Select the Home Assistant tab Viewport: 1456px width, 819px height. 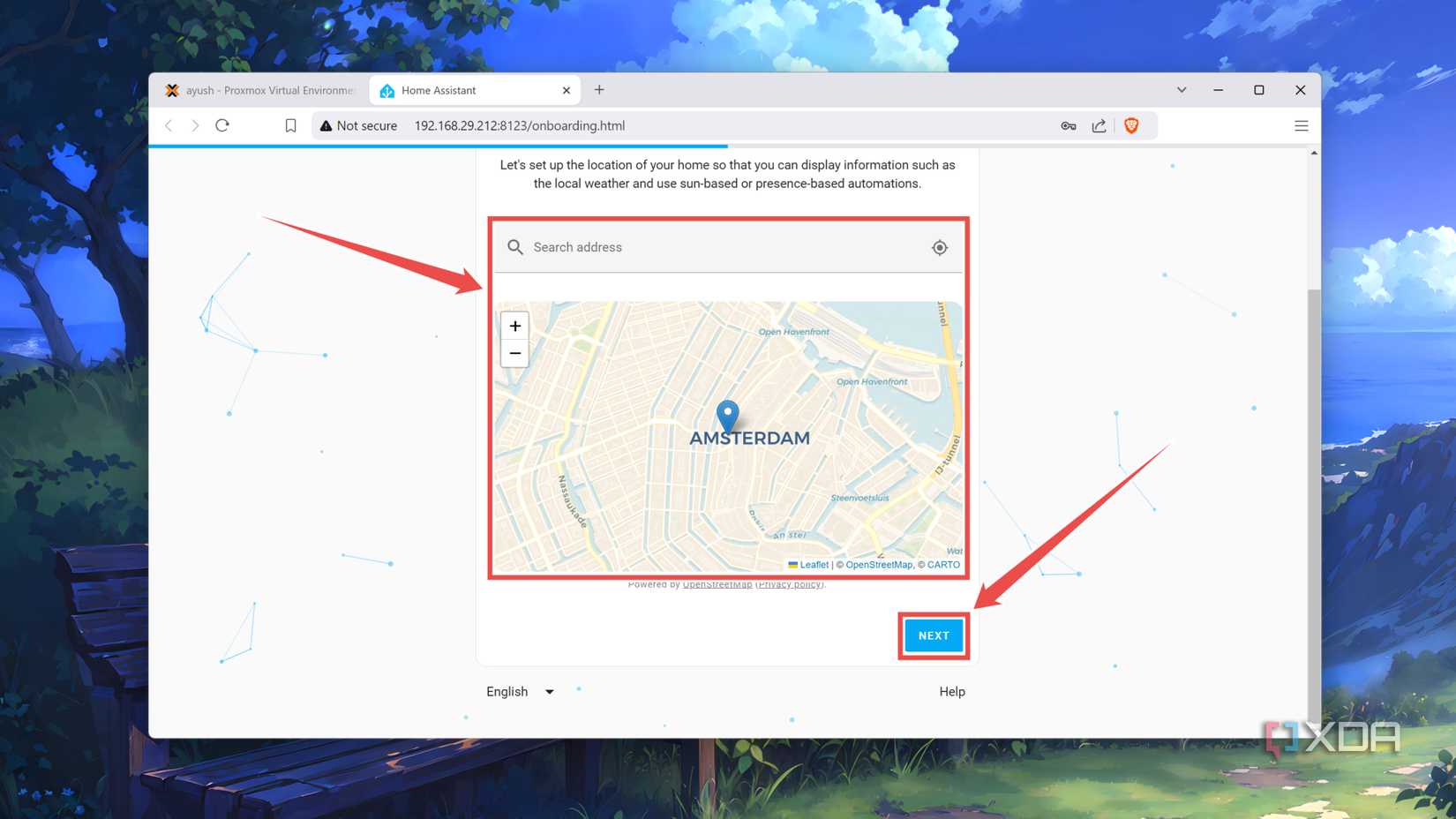tap(474, 90)
